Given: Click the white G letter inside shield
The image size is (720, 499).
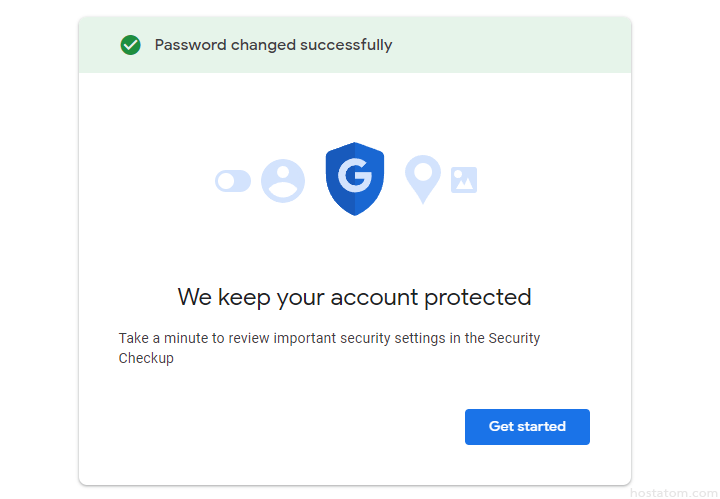Looking at the screenshot, I should click(354, 176).
